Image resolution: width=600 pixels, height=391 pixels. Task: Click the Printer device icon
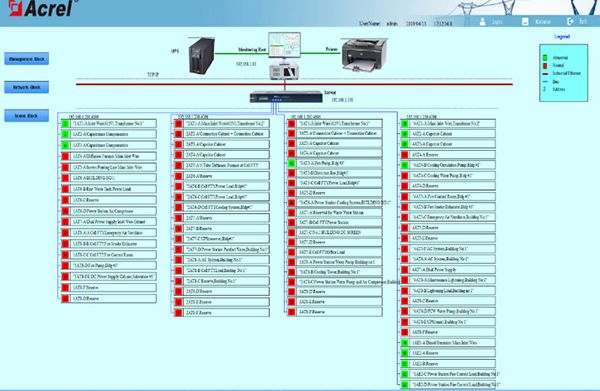point(364,55)
